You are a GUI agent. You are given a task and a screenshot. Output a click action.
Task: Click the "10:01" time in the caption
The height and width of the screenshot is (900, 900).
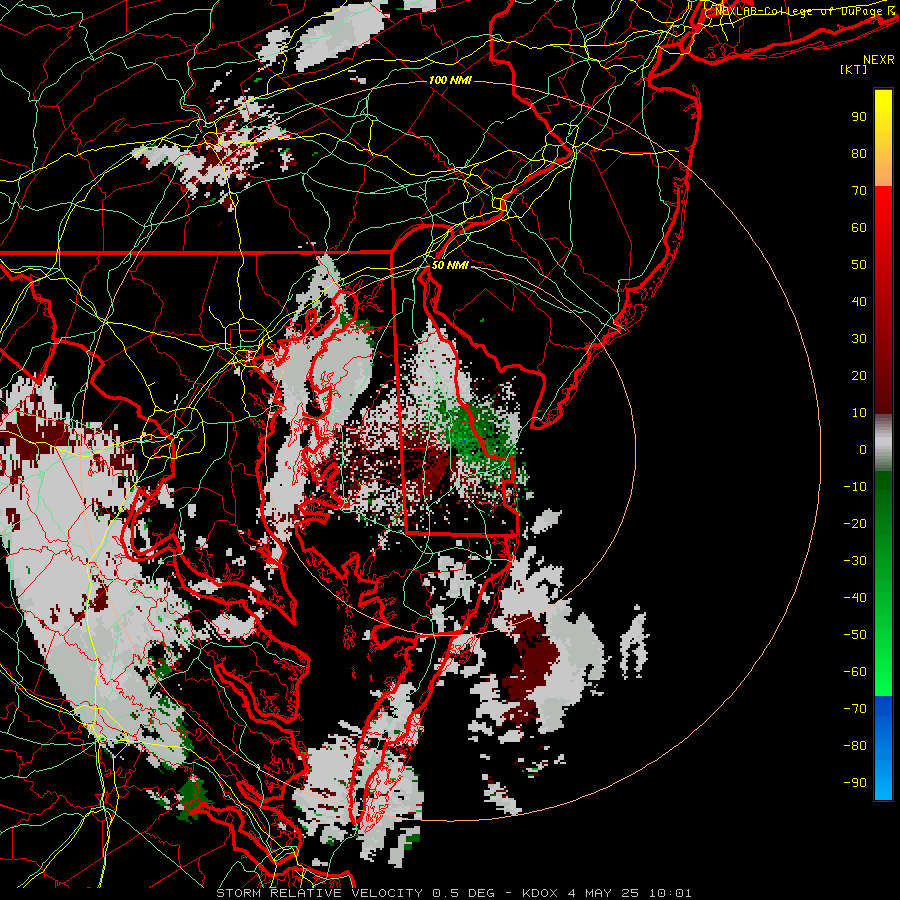click(x=670, y=893)
